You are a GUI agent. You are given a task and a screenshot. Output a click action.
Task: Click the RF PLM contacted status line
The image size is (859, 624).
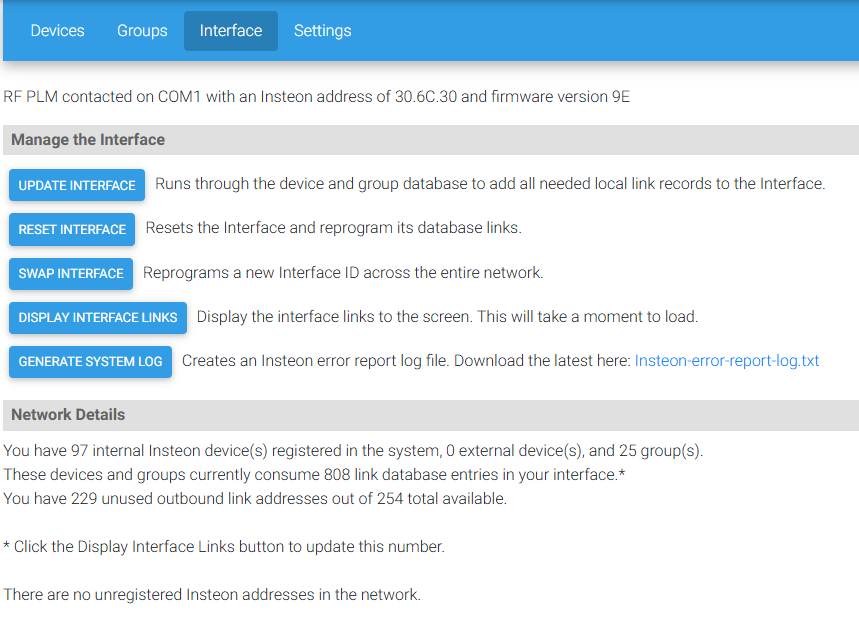pyautogui.click(x=316, y=97)
